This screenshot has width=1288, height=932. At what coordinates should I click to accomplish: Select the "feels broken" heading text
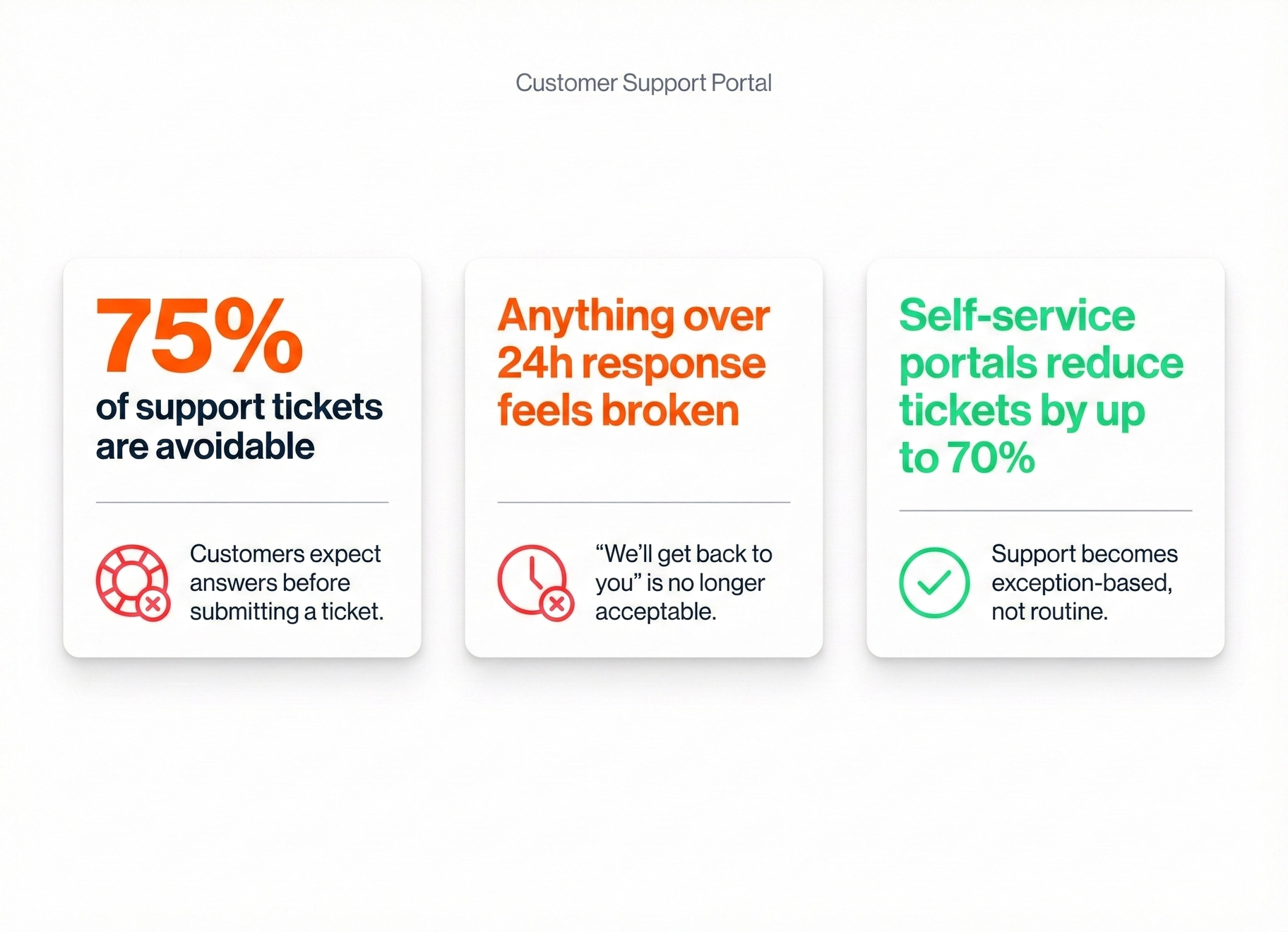pos(618,410)
